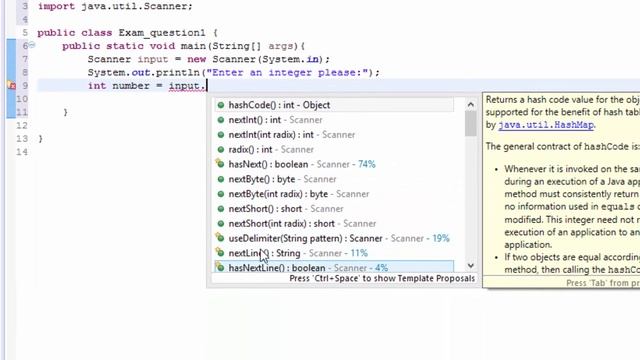Click the 74% relevance label for hasNext()

pos(367,164)
